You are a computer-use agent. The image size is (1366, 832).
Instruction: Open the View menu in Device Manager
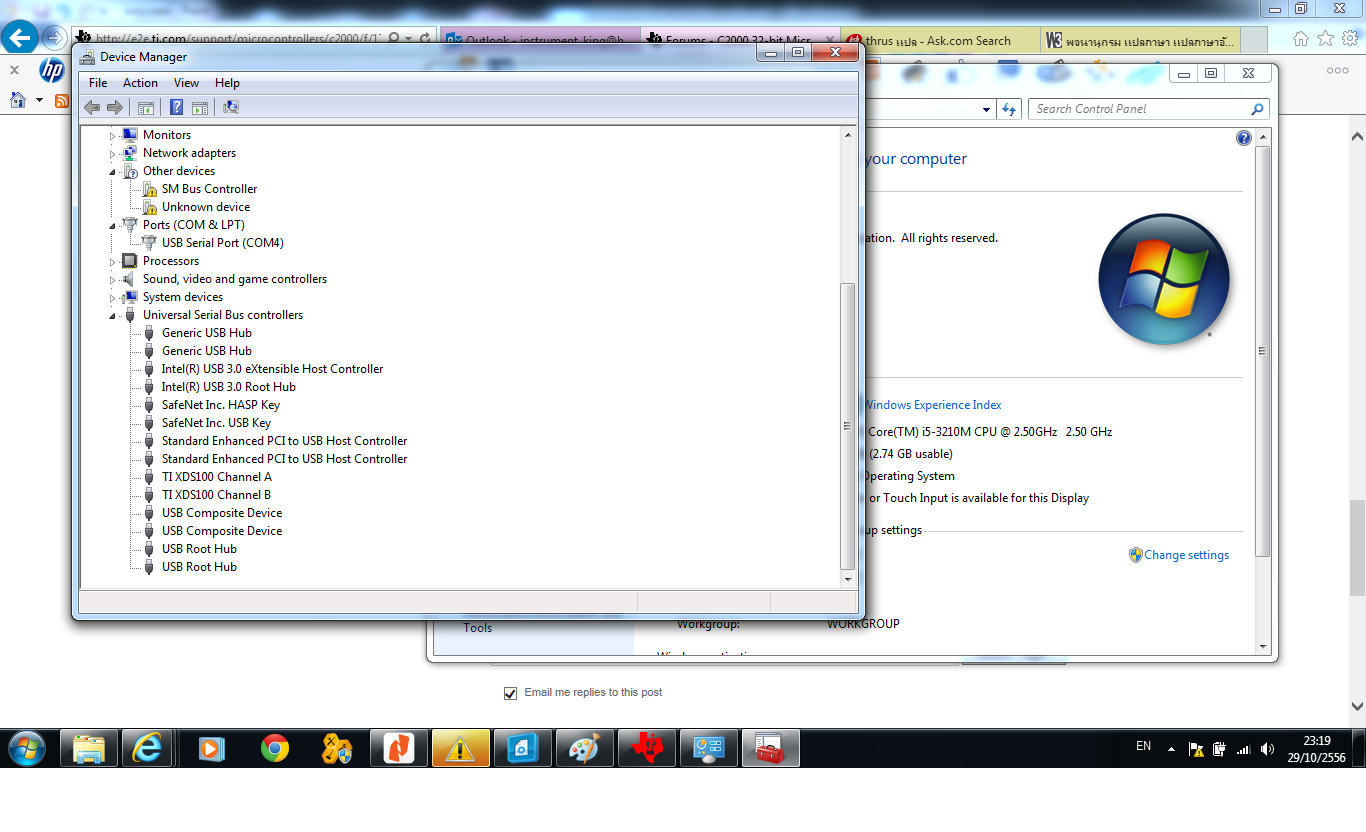(186, 83)
